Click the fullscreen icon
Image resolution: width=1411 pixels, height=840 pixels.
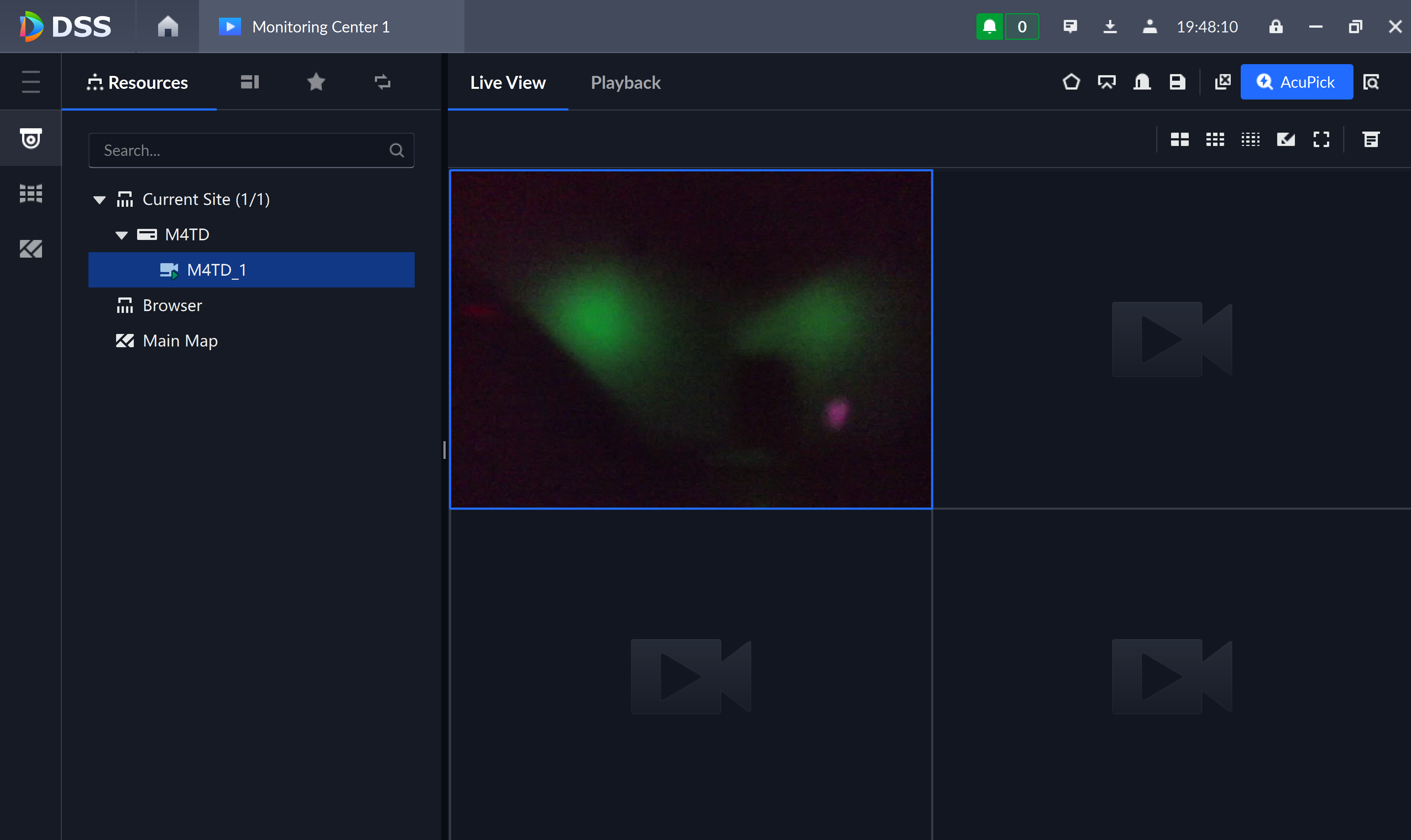[x=1321, y=139]
